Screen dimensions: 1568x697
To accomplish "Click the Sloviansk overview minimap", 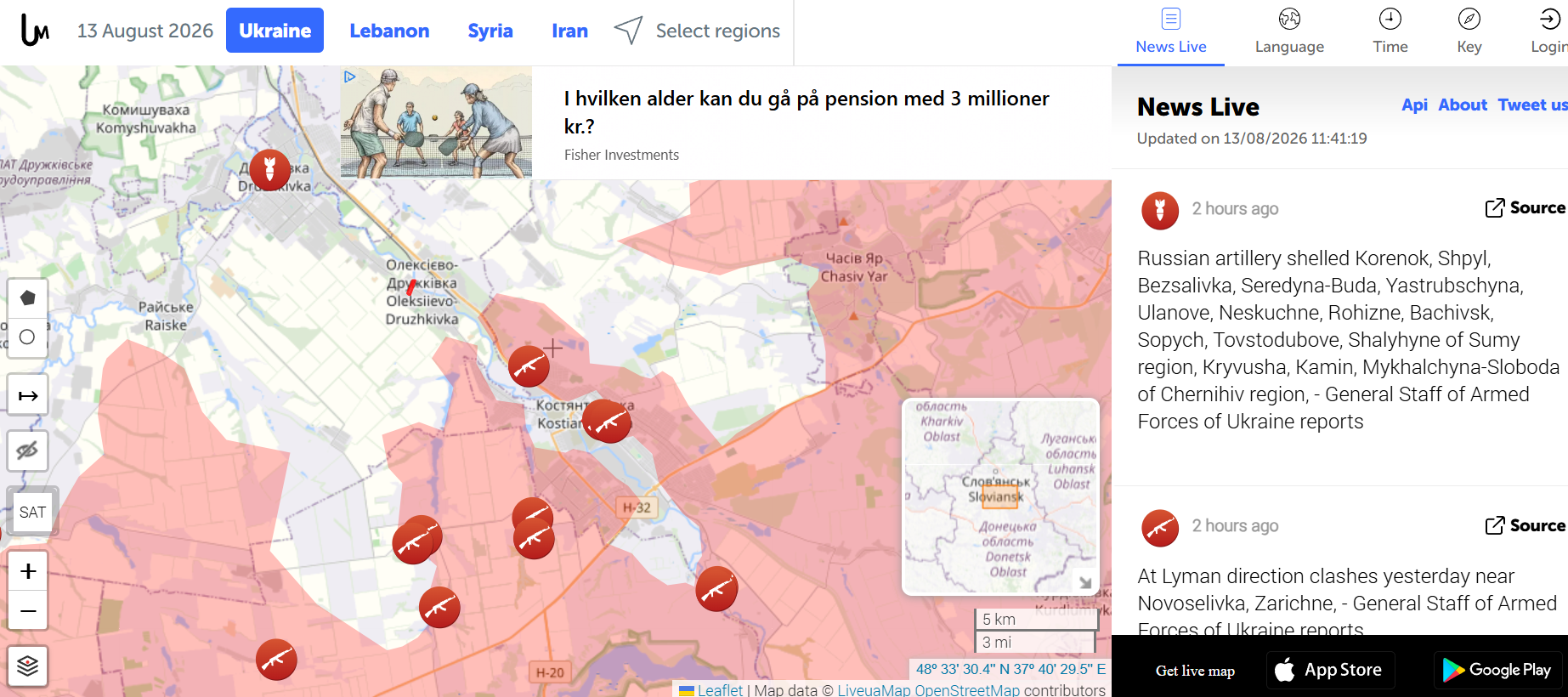I will coord(1000,496).
